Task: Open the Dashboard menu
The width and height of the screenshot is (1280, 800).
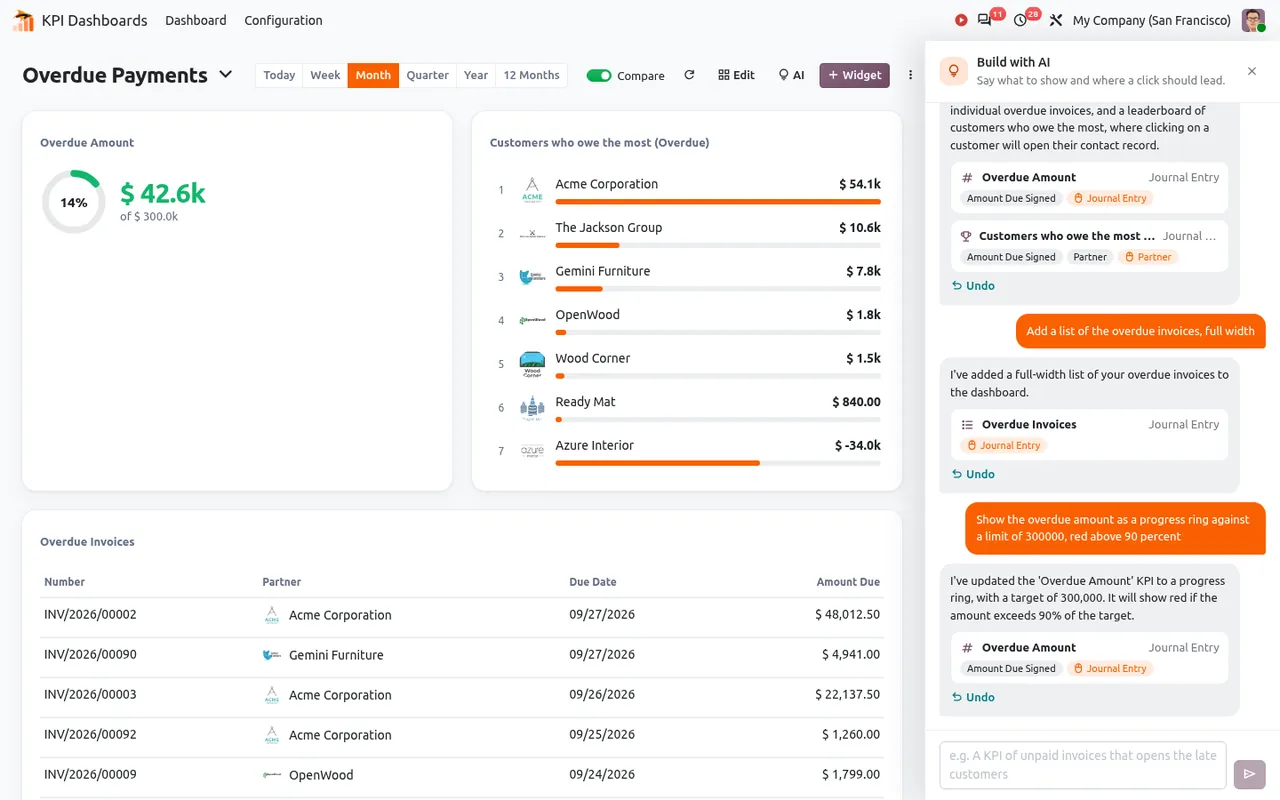Action: click(196, 20)
